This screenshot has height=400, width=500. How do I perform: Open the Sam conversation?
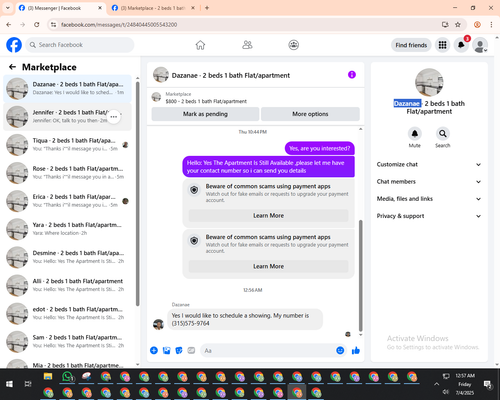pyautogui.click(x=67, y=341)
